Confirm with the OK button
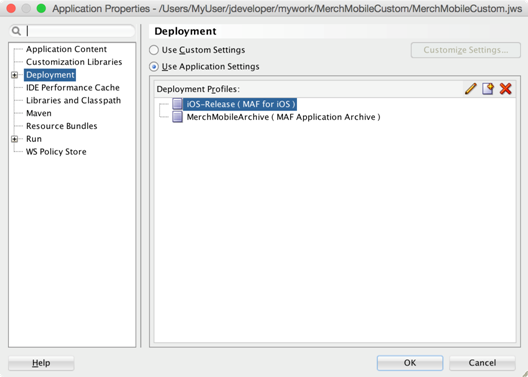The image size is (528, 377). point(410,363)
